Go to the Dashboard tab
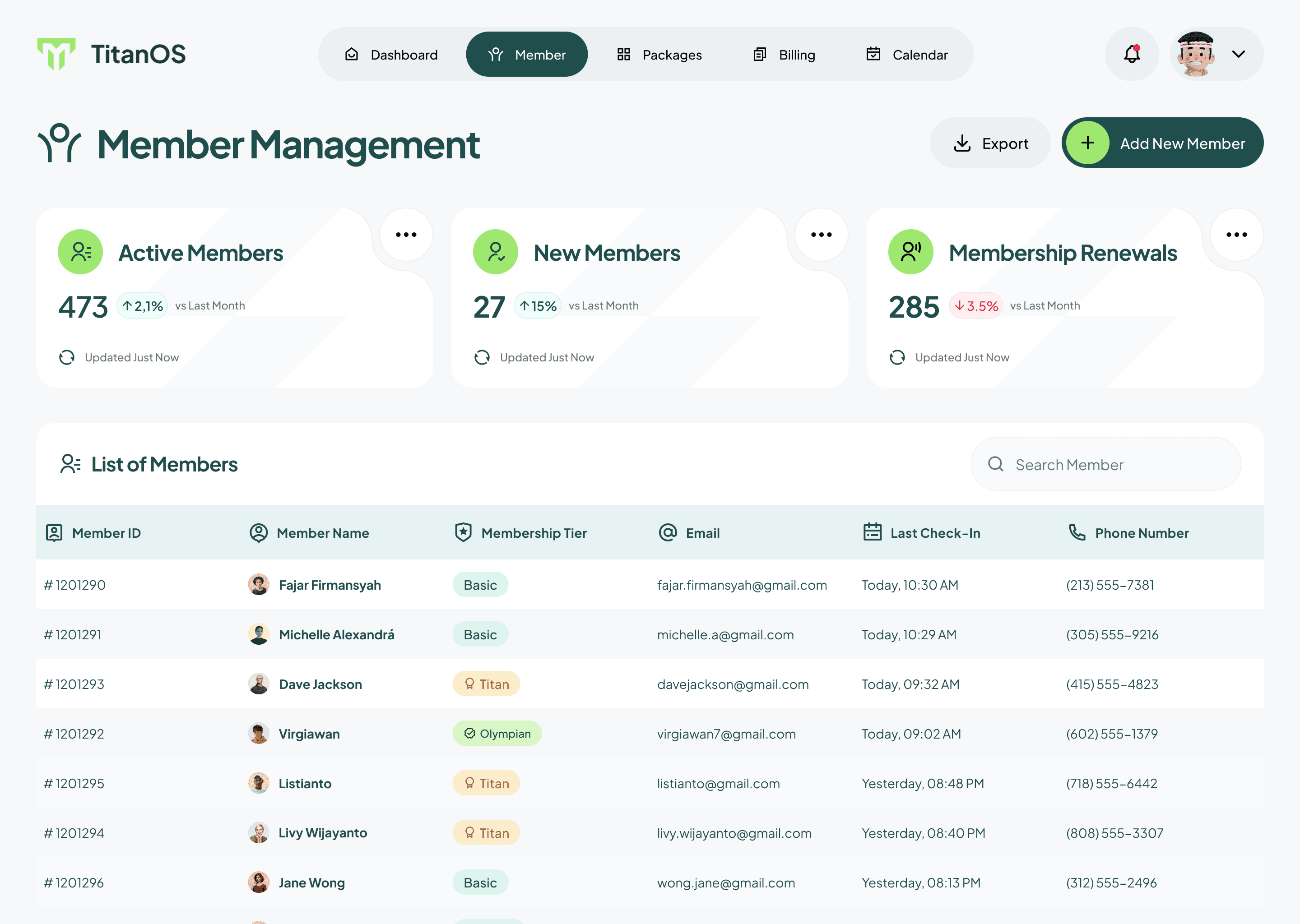This screenshot has width=1300, height=924. point(392,55)
